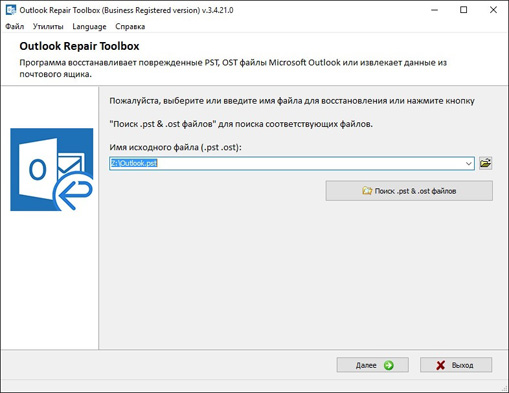This screenshot has width=509, height=393.
Task: Click the Имя исходного файла label
Action: (x=175, y=147)
